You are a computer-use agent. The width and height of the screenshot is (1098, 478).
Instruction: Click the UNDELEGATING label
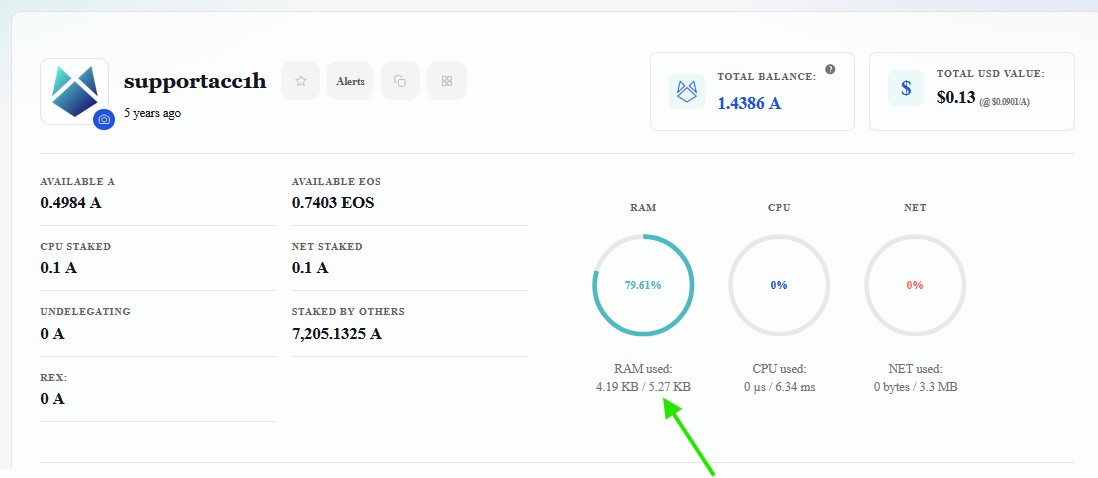(85, 311)
